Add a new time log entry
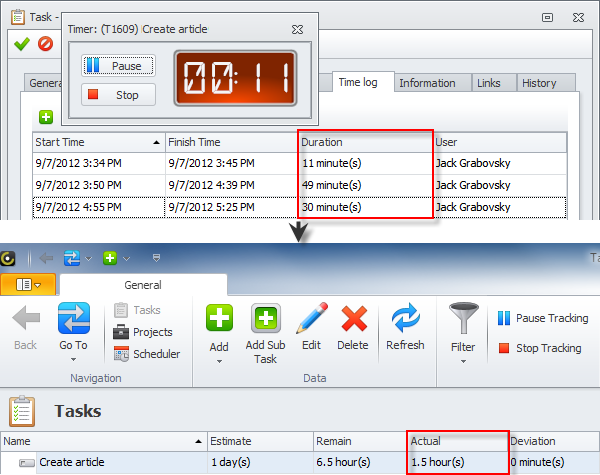The height and width of the screenshot is (475, 600). (x=46, y=117)
